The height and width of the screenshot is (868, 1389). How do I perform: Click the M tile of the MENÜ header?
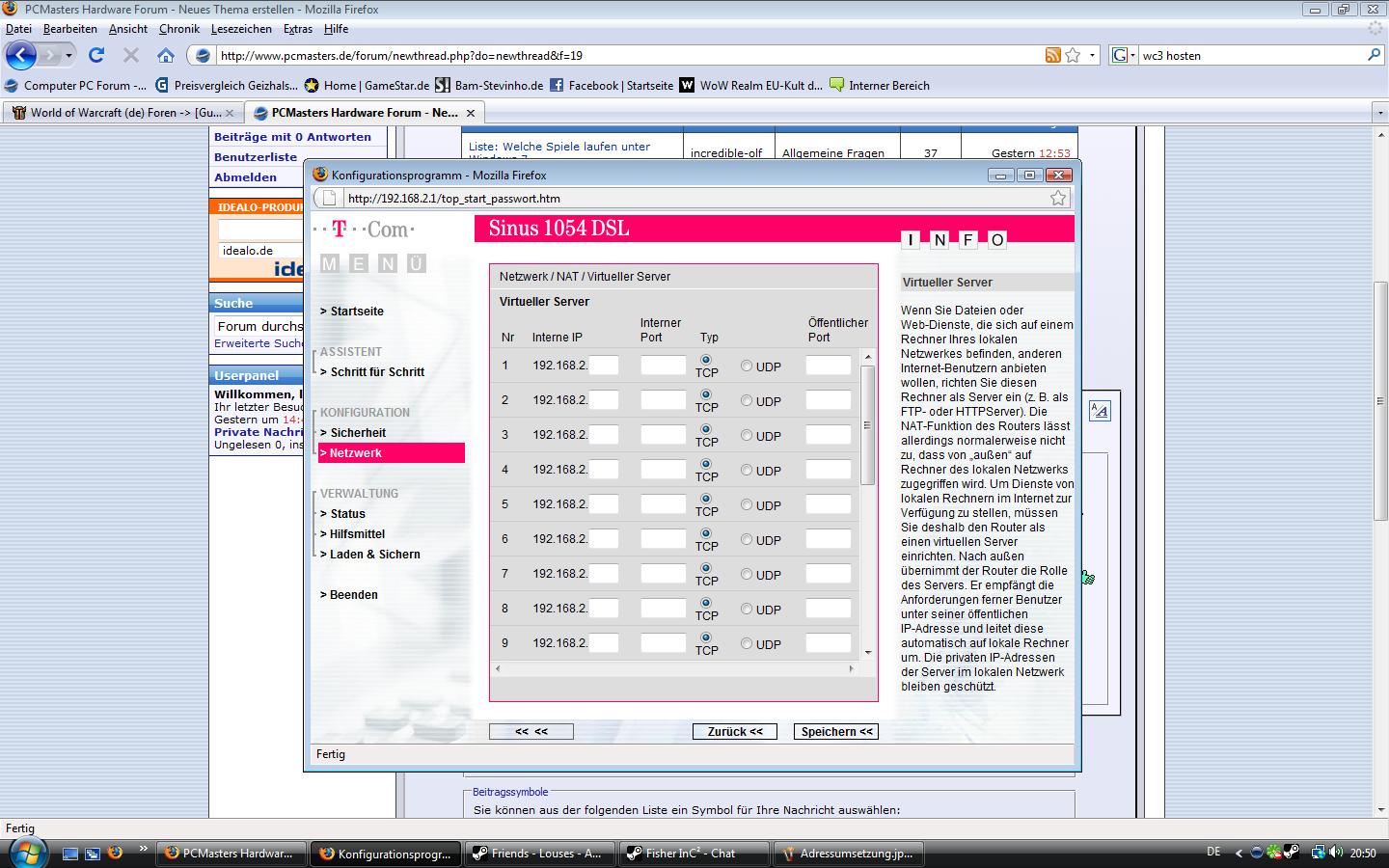[330, 263]
